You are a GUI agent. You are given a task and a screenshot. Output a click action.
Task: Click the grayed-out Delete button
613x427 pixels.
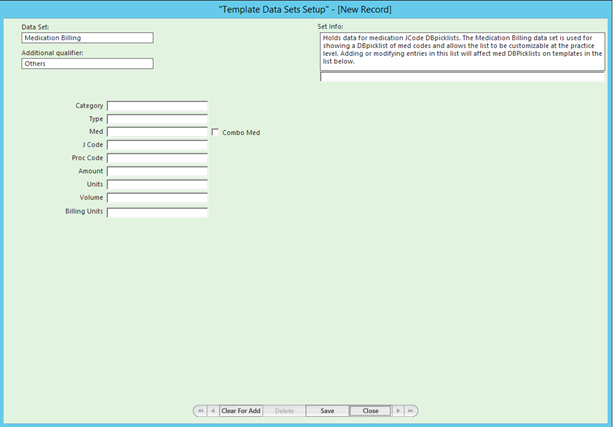tap(284, 411)
